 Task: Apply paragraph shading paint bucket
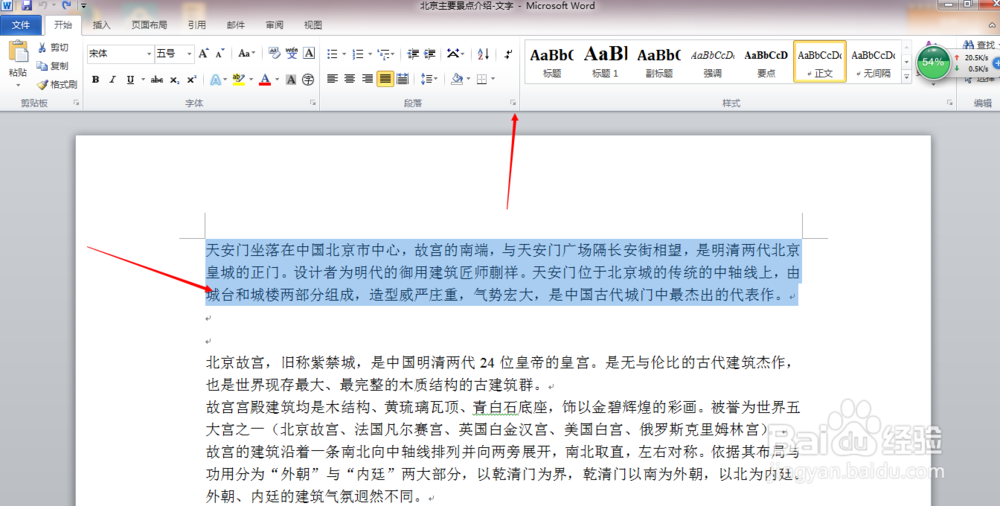pyautogui.click(x=457, y=79)
